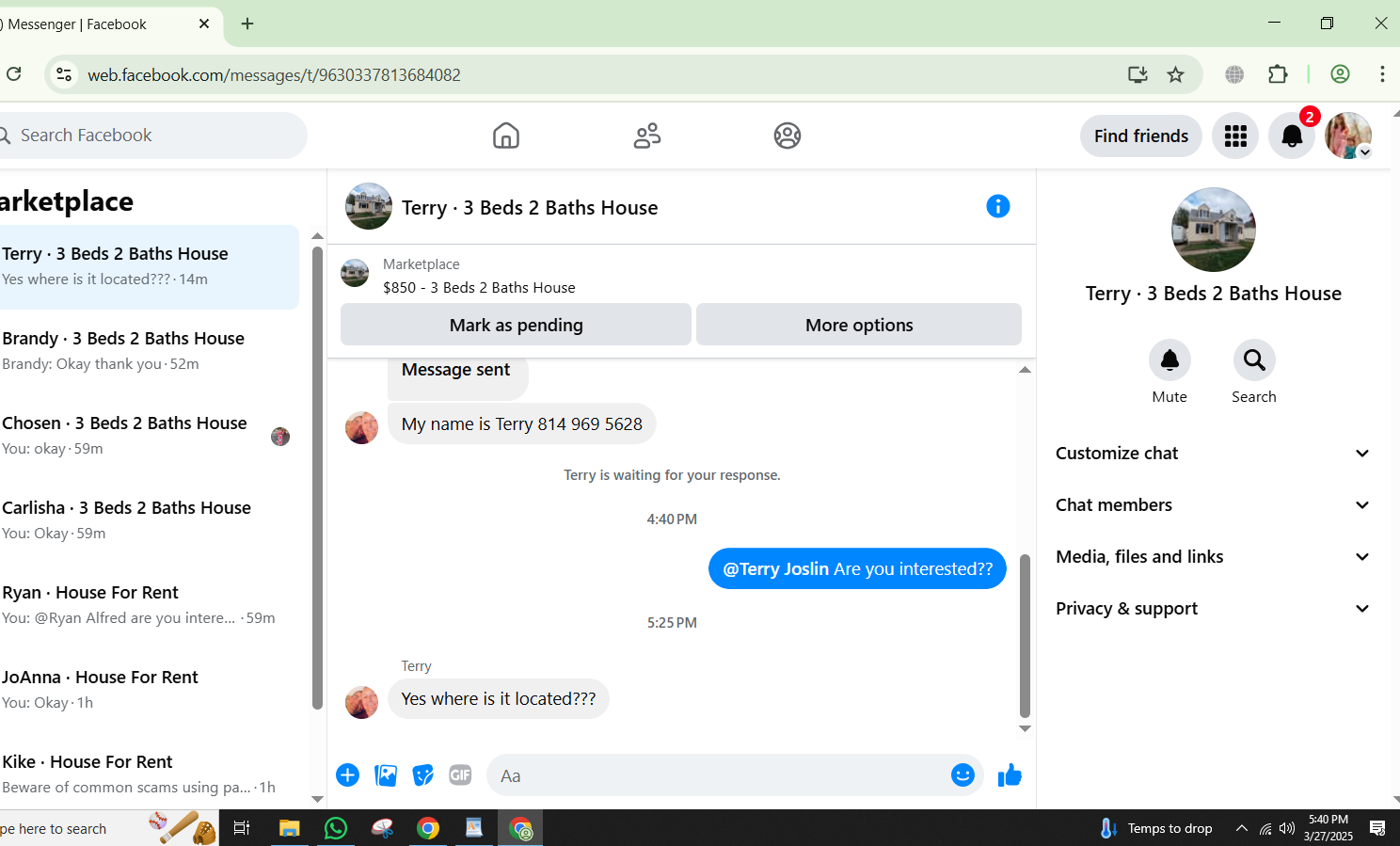Click the Find friends button
This screenshot has width=1400, height=846.
(x=1141, y=136)
